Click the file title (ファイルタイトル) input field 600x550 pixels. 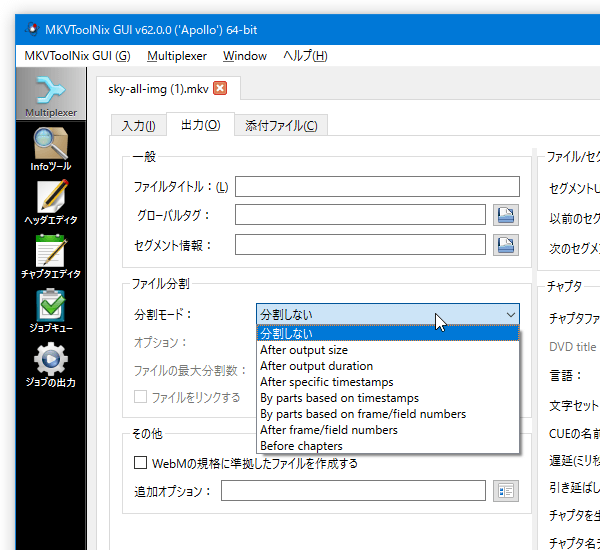(x=377, y=186)
